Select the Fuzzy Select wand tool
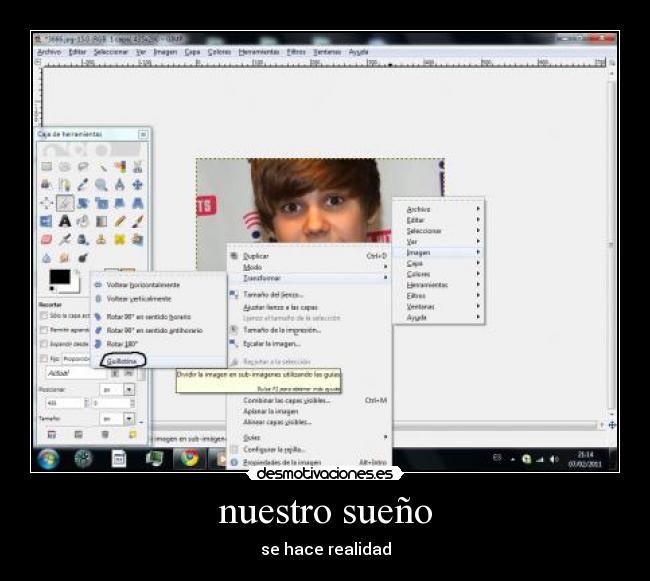 click(x=101, y=167)
